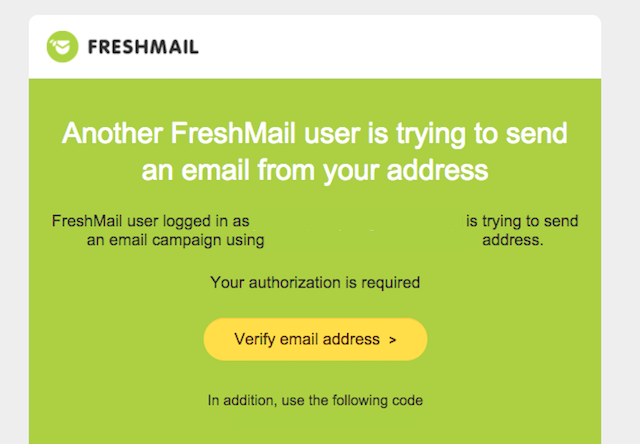The width and height of the screenshot is (640, 444).
Task: Click 'In addition, use the following code' text
Action: click(315, 400)
